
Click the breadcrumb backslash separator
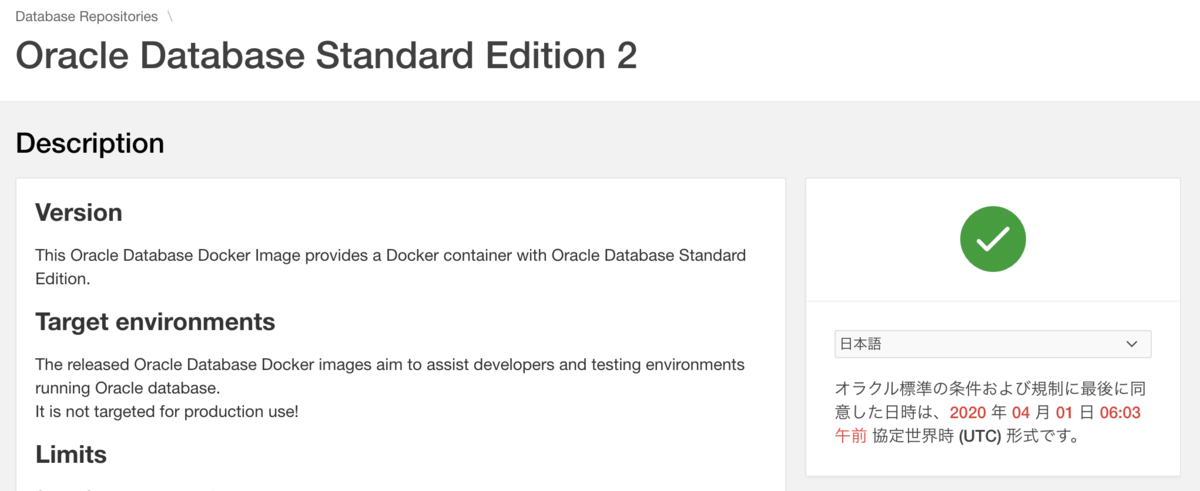[x=171, y=16]
